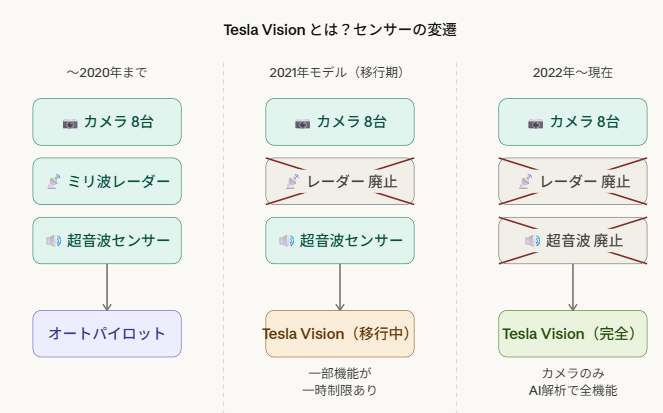Click the speaker icon beside 超音波 廃止
Screen dimensions: 663x413
click(x=532, y=241)
